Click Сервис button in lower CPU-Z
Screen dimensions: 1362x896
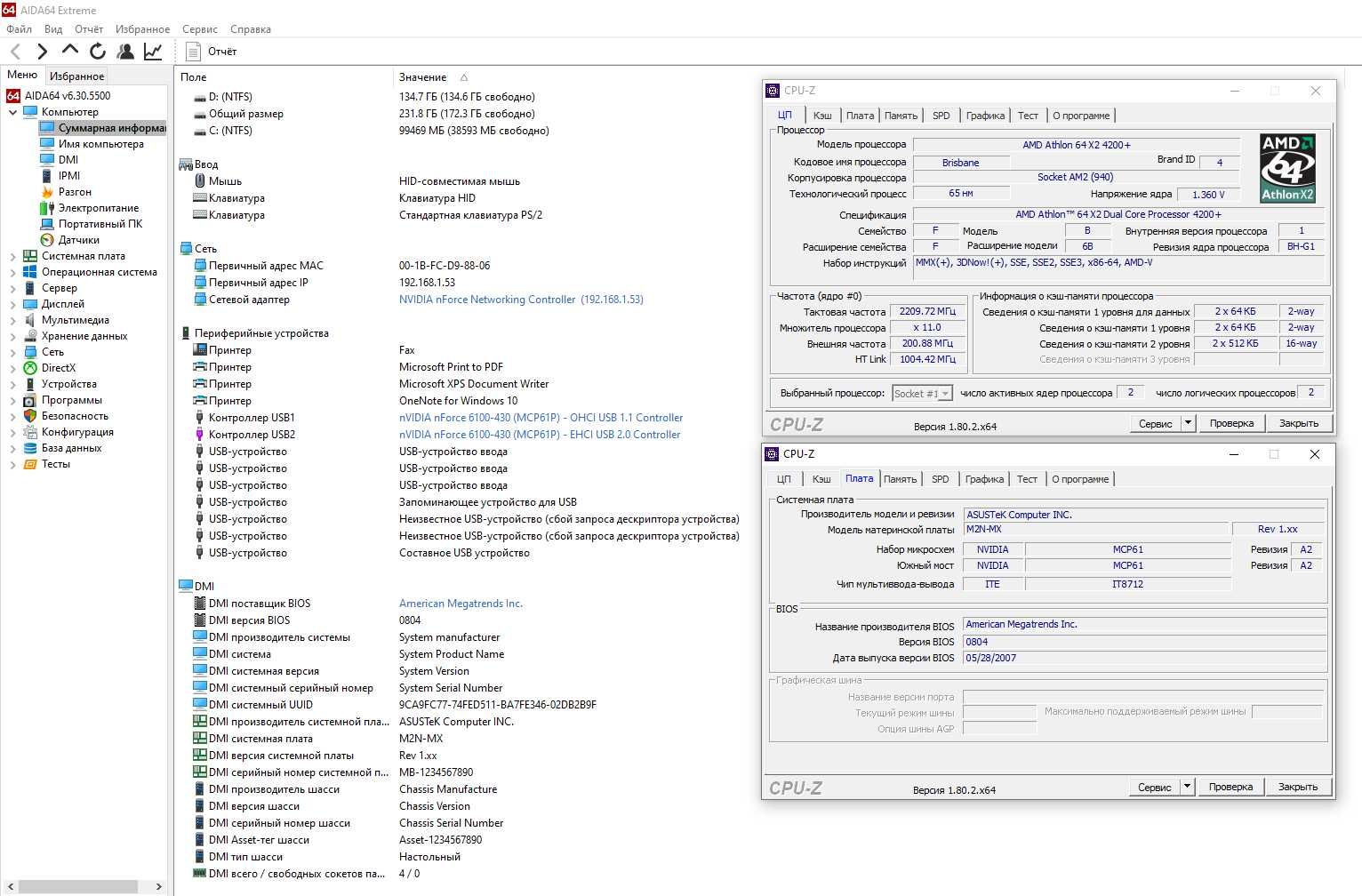[1155, 787]
